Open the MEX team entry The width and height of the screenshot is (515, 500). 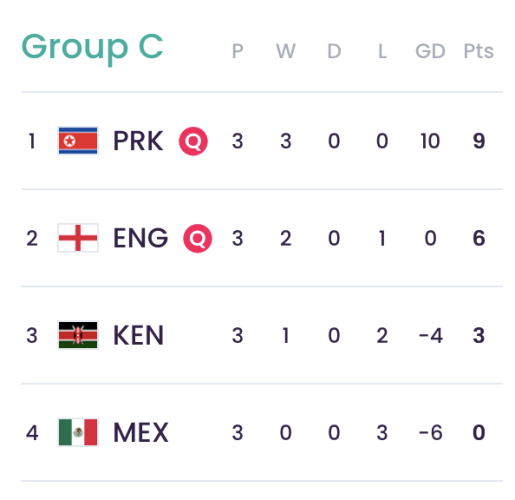141,433
